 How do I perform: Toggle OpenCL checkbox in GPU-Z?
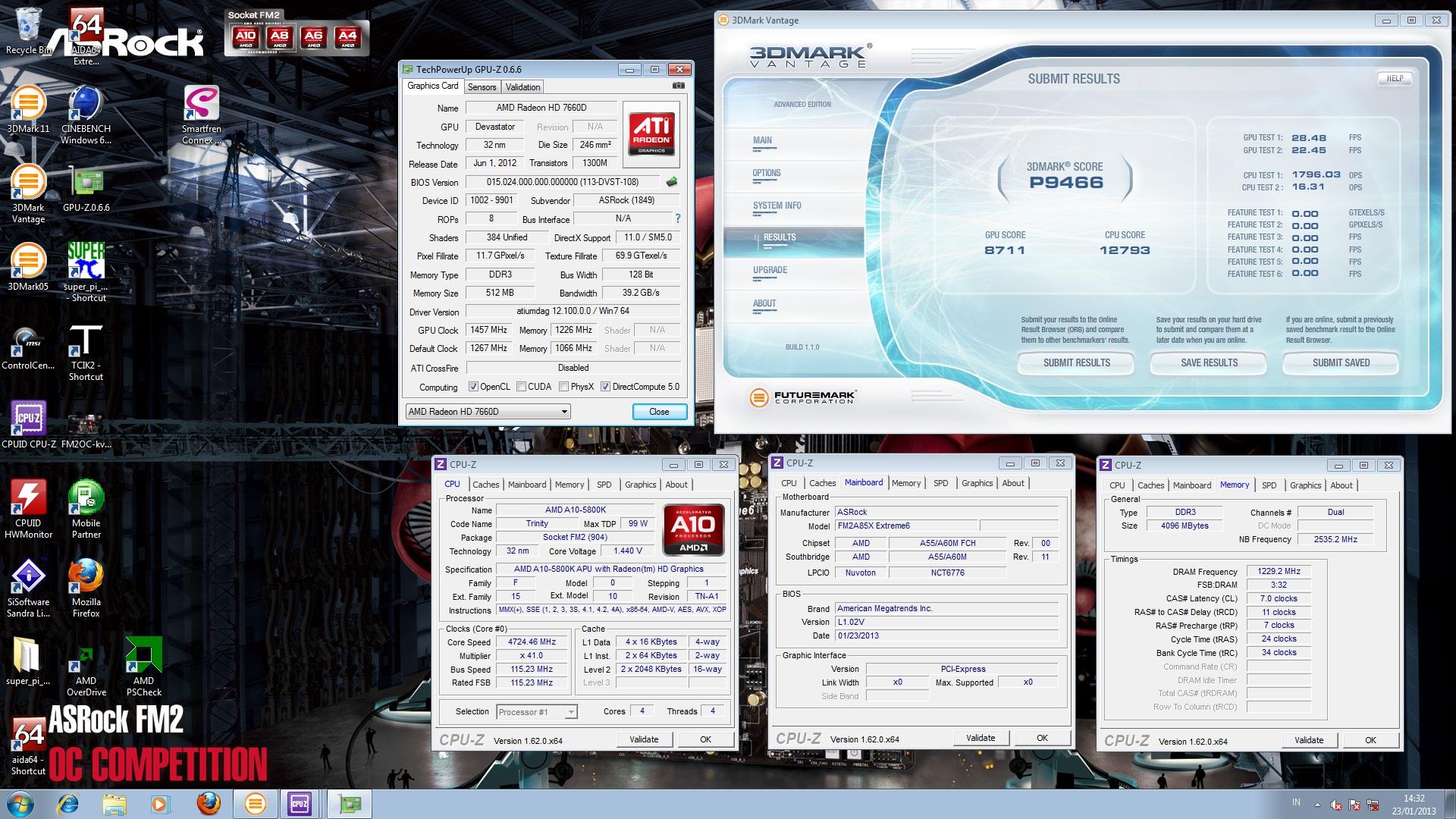click(473, 387)
